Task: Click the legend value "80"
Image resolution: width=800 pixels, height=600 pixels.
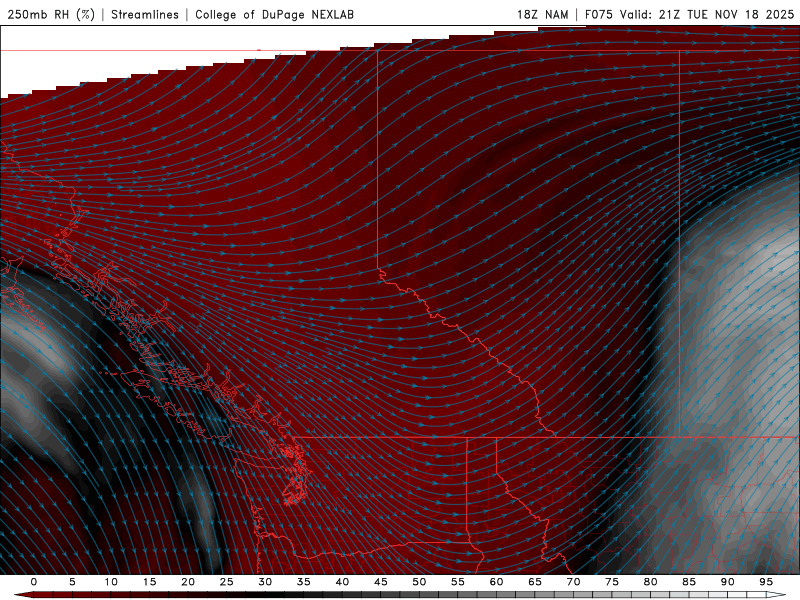Action: [x=650, y=582]
